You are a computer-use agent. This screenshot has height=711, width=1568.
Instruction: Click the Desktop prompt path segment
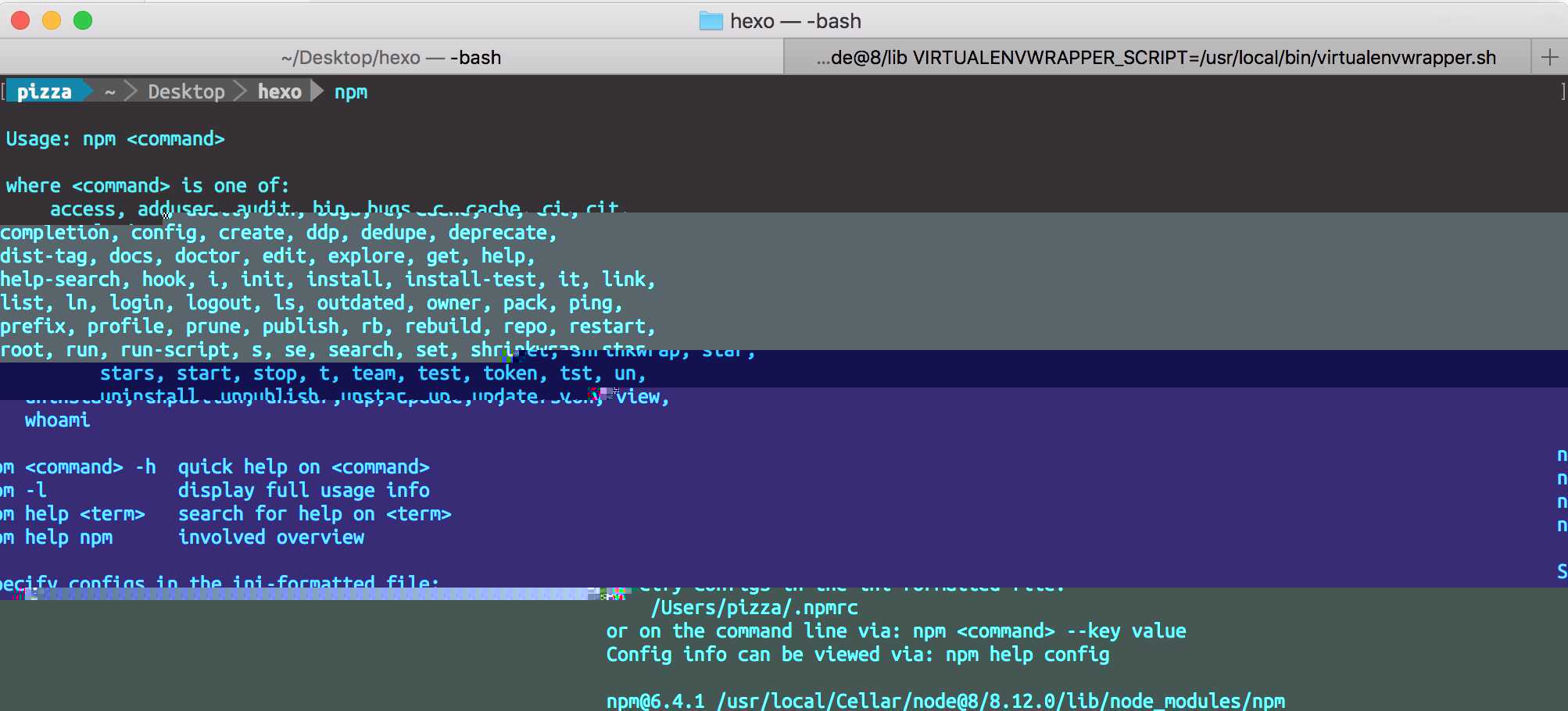[x=186, y=92]
